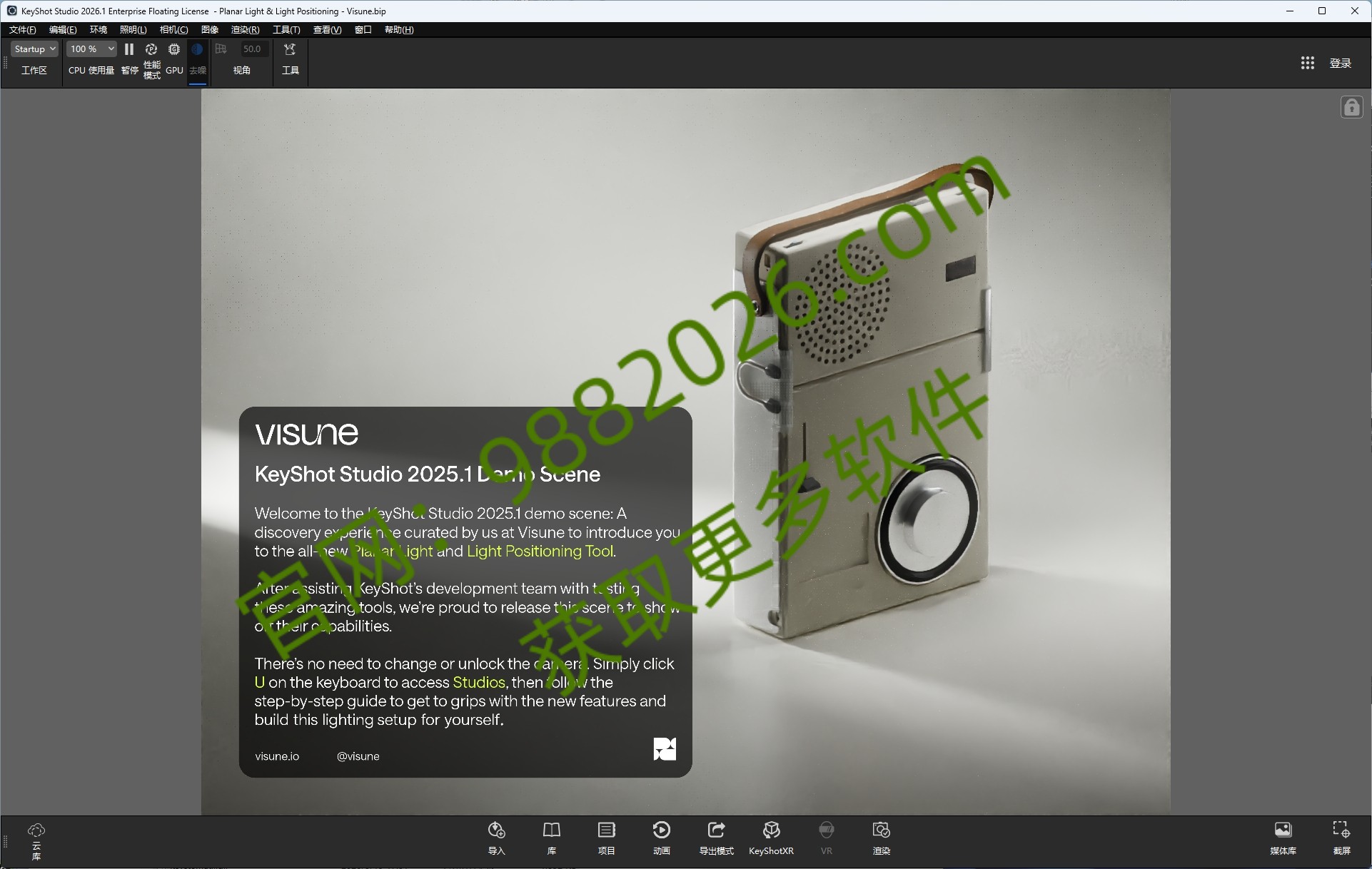This screenshot has height=869, width=1372.
Task: Open the 动画 animation timeline
Action: 662,830
